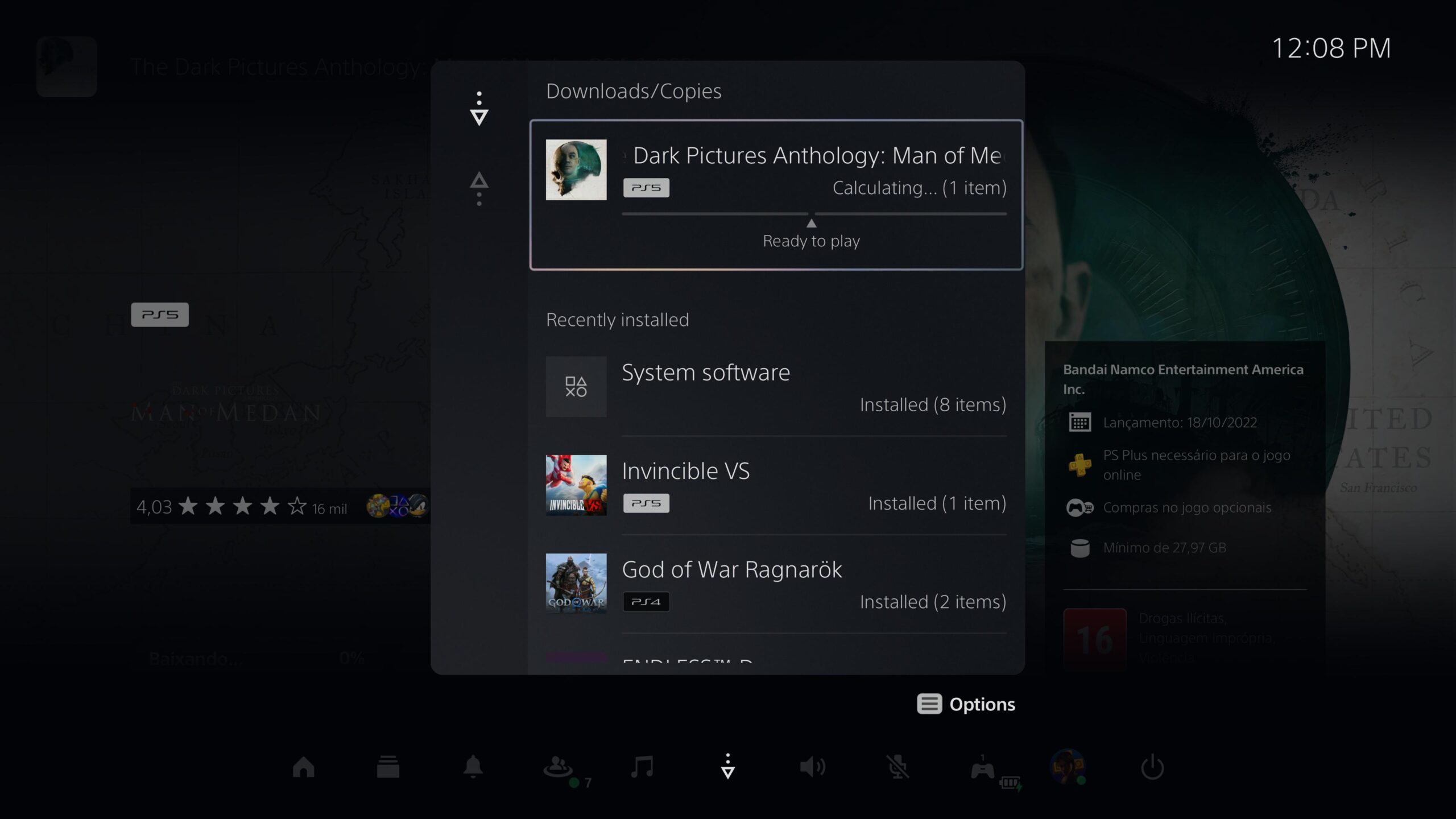Image resolution: width=1456 pixels, height=819 pixels.
Task: Click the Recently installed heading
Action: point(617,320)
